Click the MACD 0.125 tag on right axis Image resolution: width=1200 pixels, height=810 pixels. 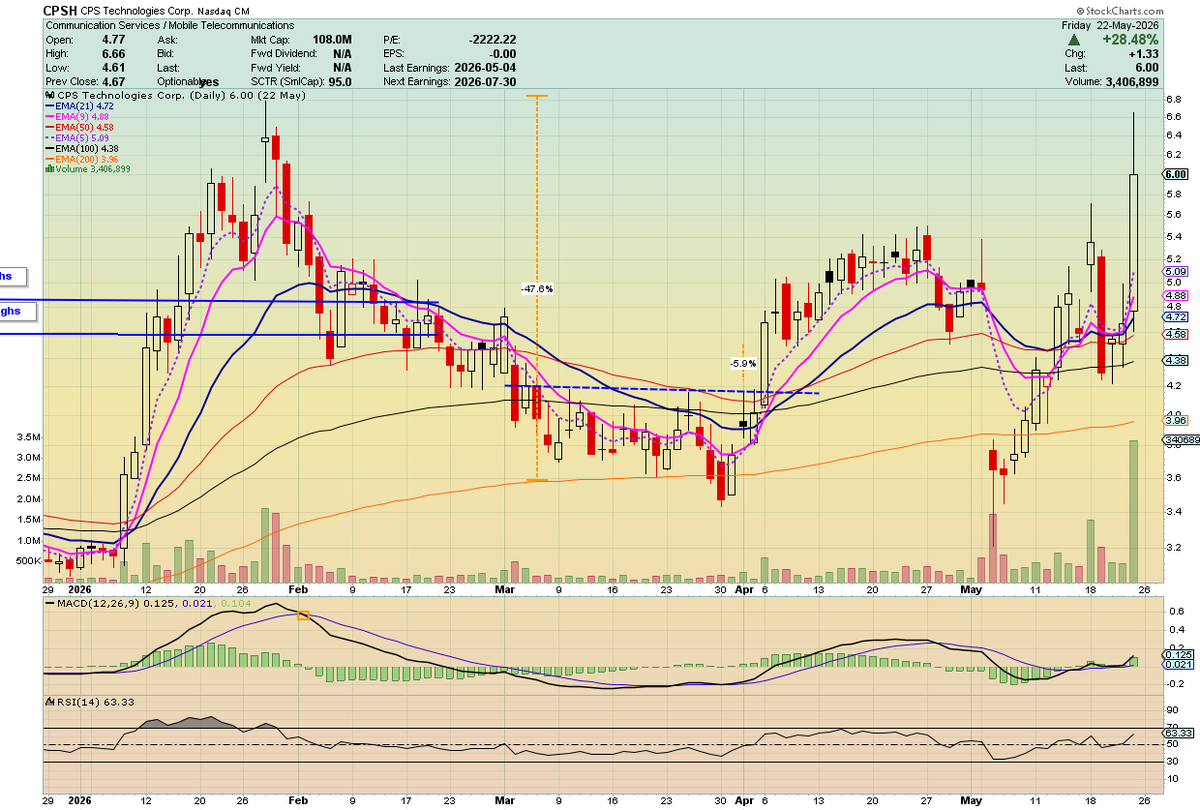point(1176,654)
